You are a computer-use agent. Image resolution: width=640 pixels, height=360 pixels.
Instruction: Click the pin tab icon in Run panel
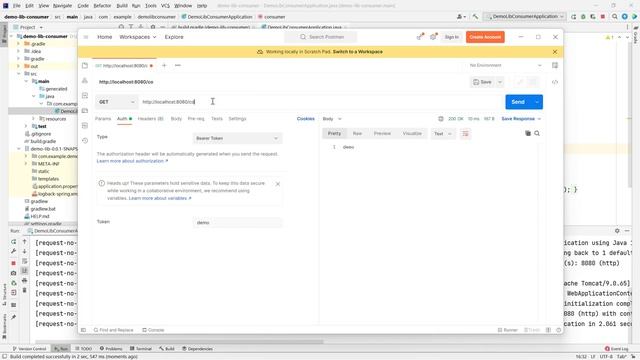[x=13, y=317]
